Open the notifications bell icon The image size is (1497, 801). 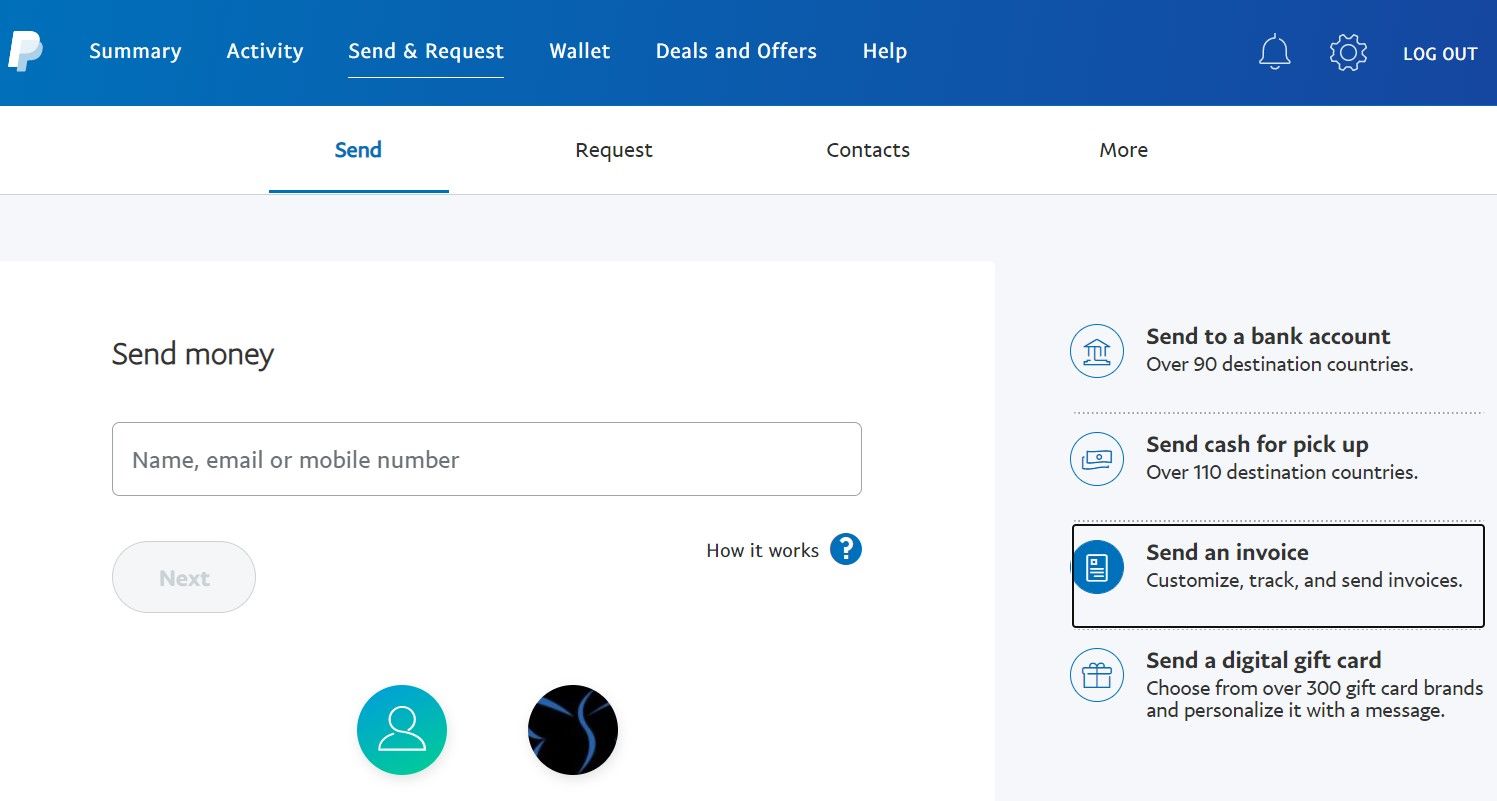pyautogui.click(x=1274, y=52)
